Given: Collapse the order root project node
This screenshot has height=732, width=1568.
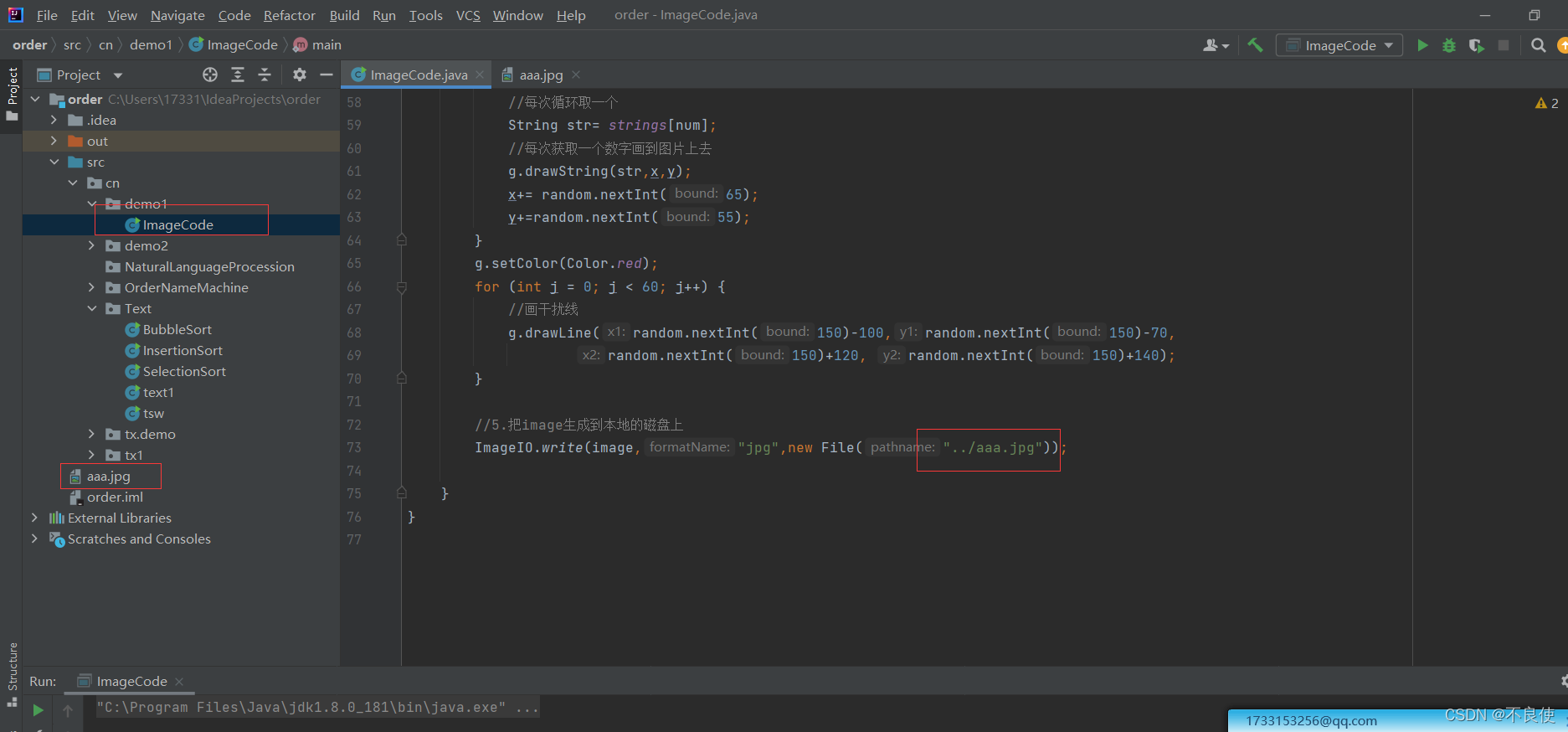Looking at the screenshot, I should 35,99.
